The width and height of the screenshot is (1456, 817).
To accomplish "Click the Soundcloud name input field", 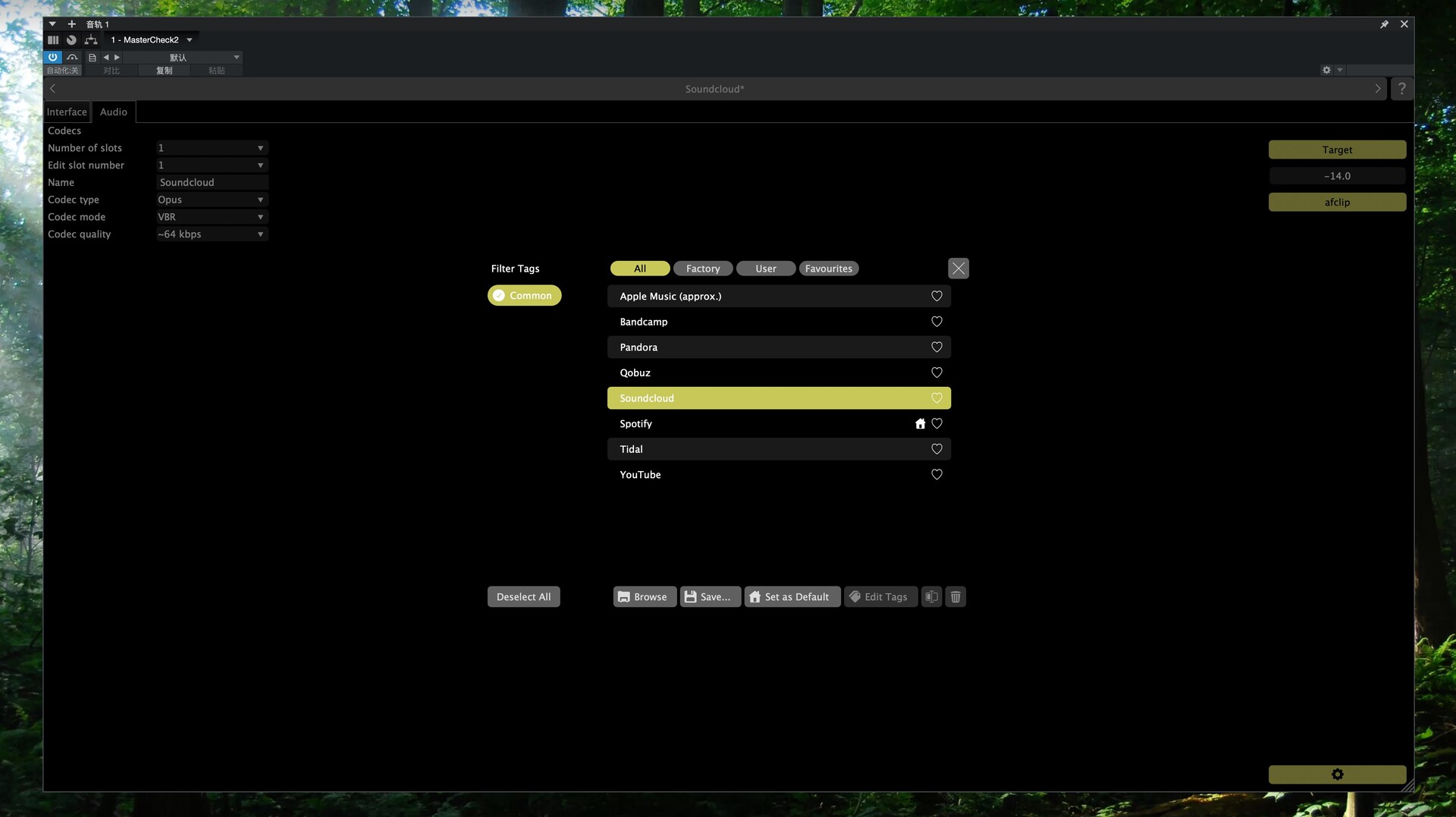I will tap(212, 183).
